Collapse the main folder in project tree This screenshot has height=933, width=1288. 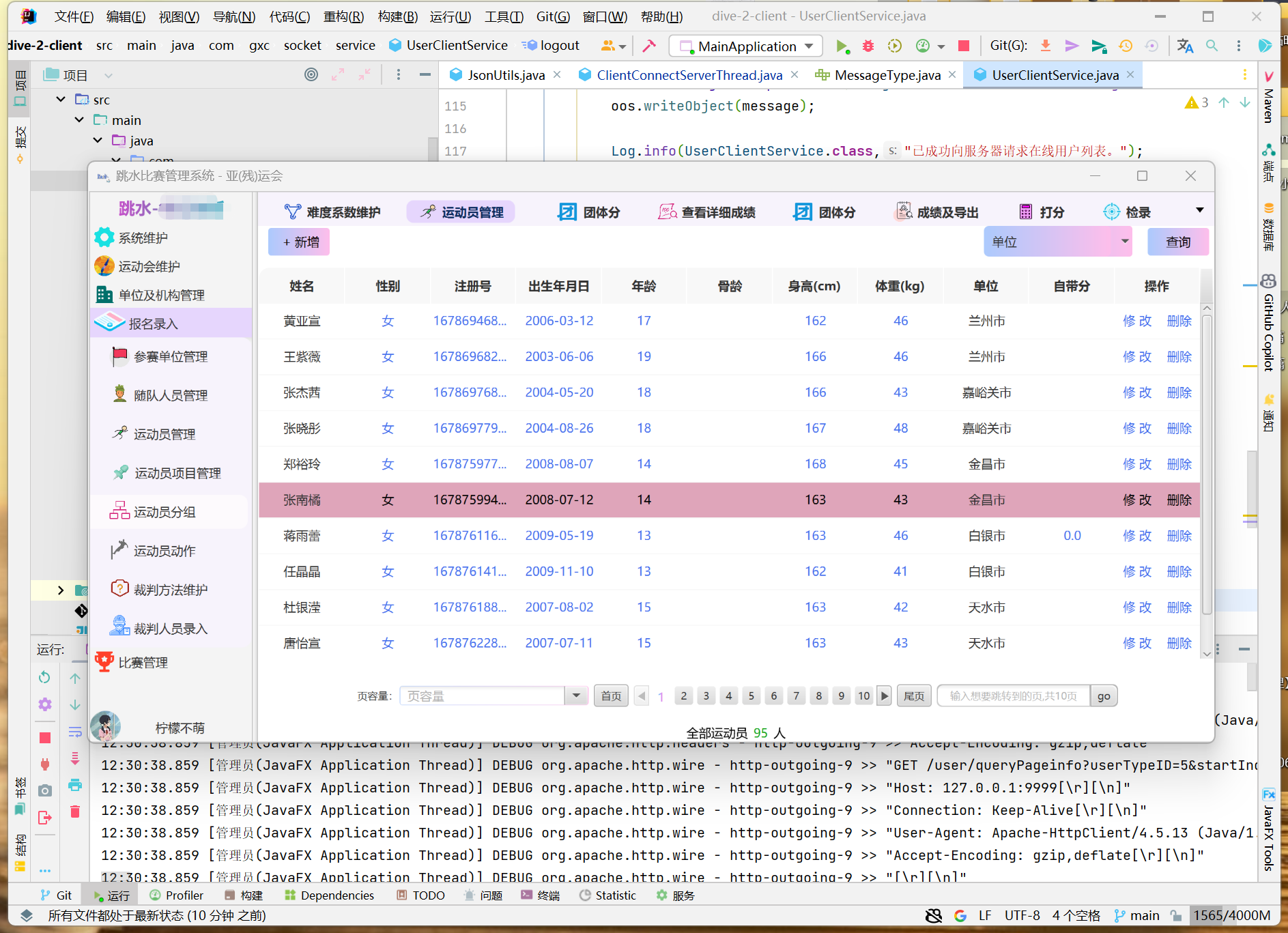coord(79,120)
